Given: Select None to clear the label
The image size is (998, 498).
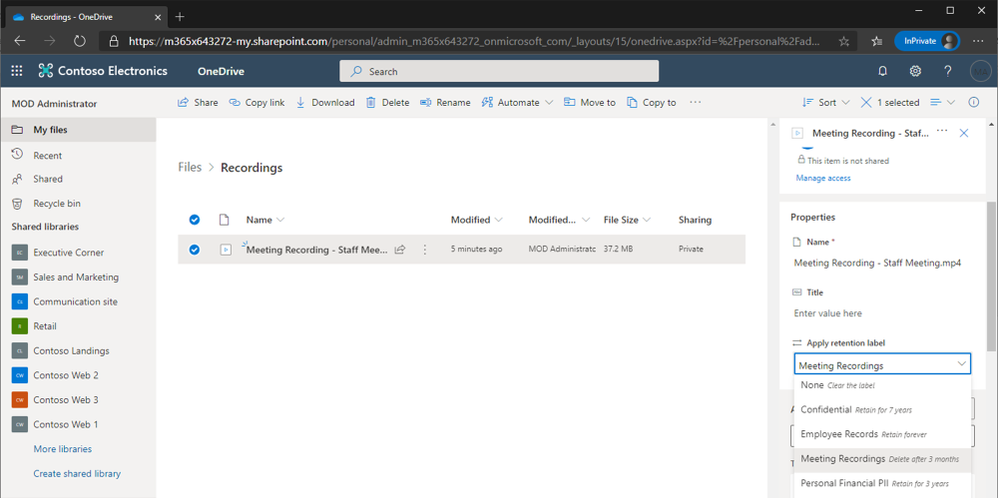Looking at the screenshot, I should [882, 385].
